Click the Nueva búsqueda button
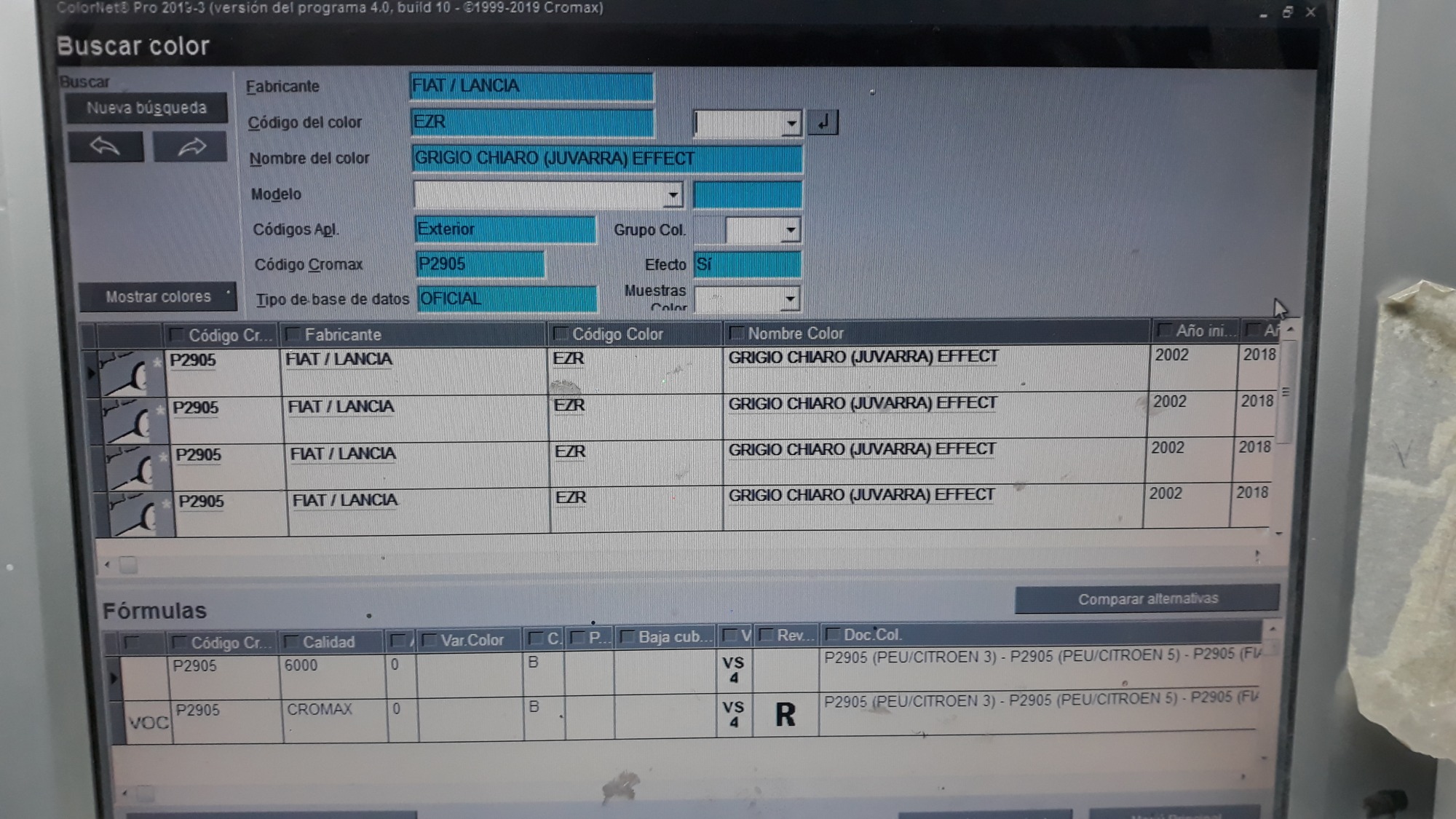Image resolution: width=1456 pixels, height=819 pixels. 146,108
